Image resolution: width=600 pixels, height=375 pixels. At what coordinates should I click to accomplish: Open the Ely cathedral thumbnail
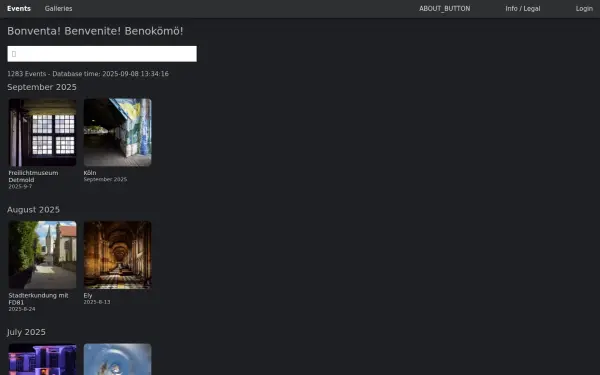click(117, 255)
